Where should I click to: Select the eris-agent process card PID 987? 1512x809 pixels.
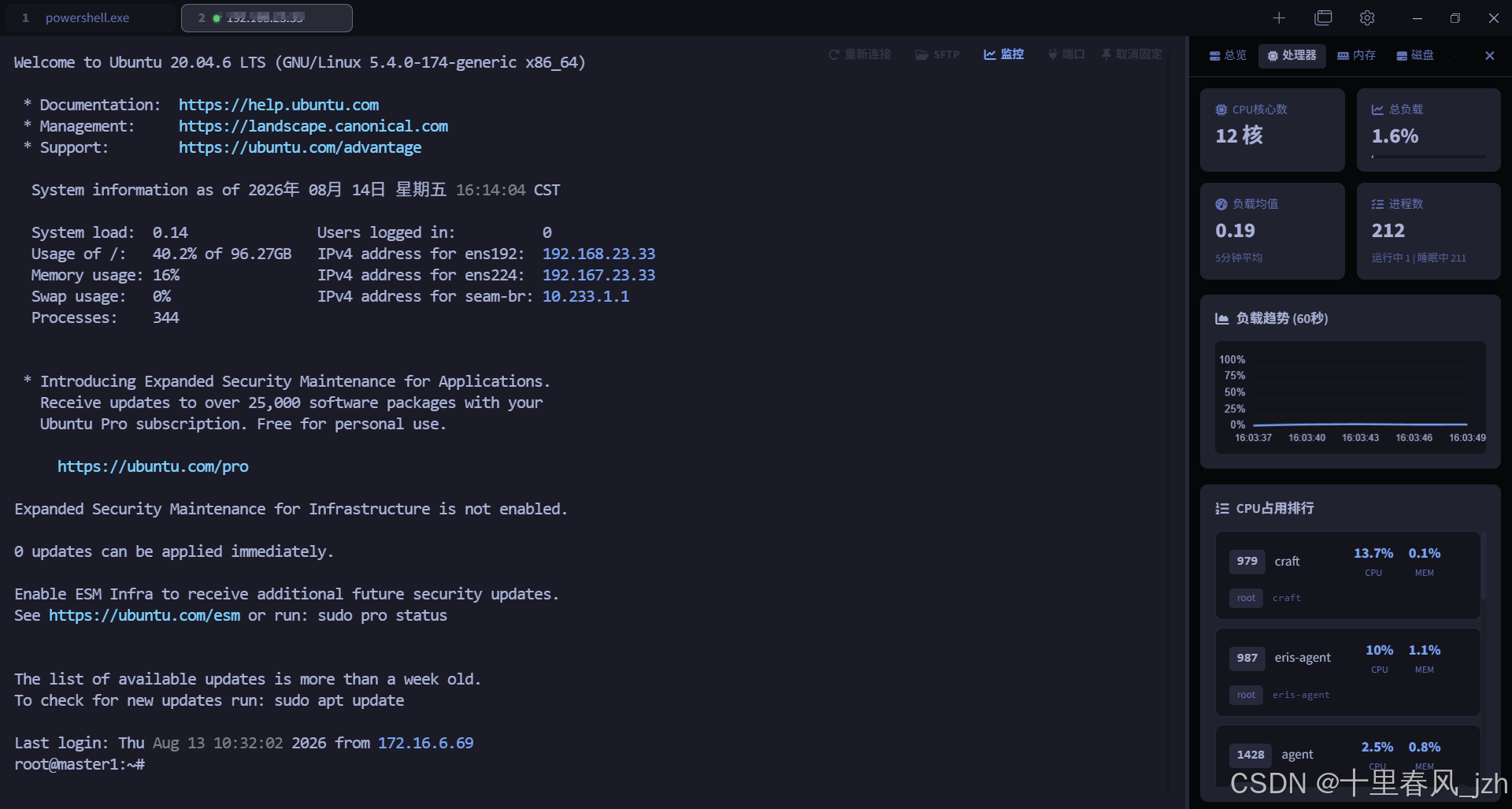(x=1347, y=672)
